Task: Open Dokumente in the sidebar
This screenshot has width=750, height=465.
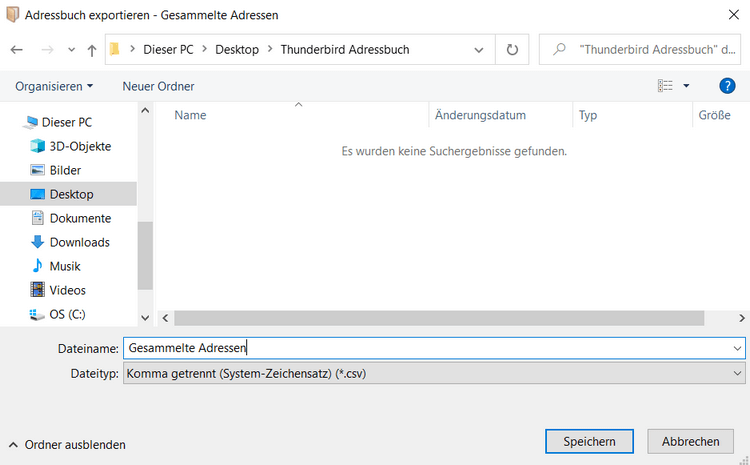Action: (80, 218)
